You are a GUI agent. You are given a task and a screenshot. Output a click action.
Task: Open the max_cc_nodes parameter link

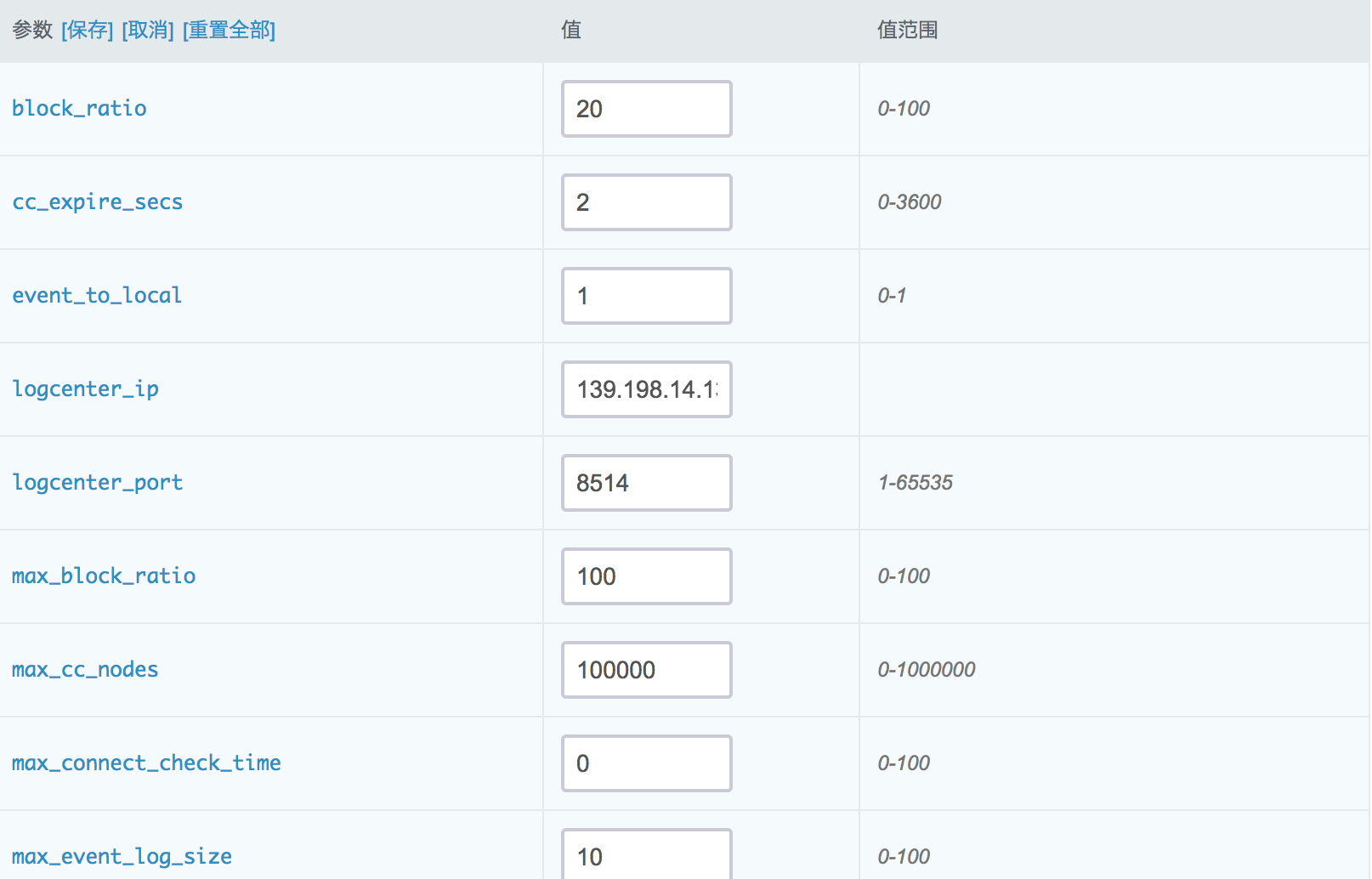click(85, 670)
